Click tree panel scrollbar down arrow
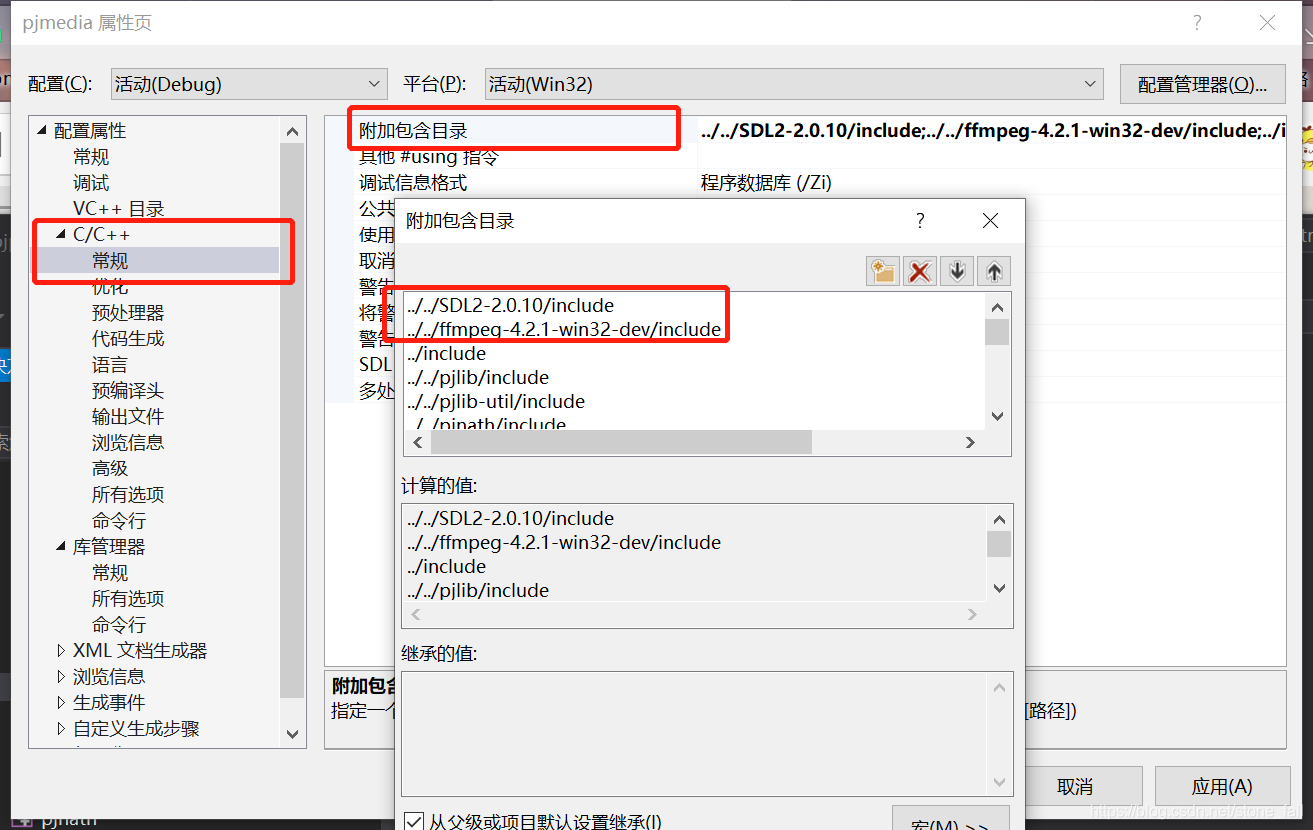Screen dimensions: 1313x830 (292, 733)
